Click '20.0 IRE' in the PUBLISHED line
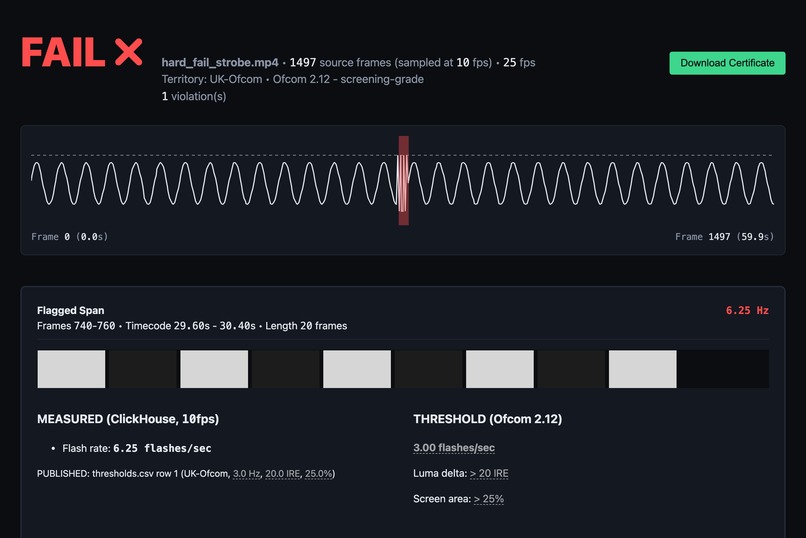The image size is (806, 538). coord(283,474)
